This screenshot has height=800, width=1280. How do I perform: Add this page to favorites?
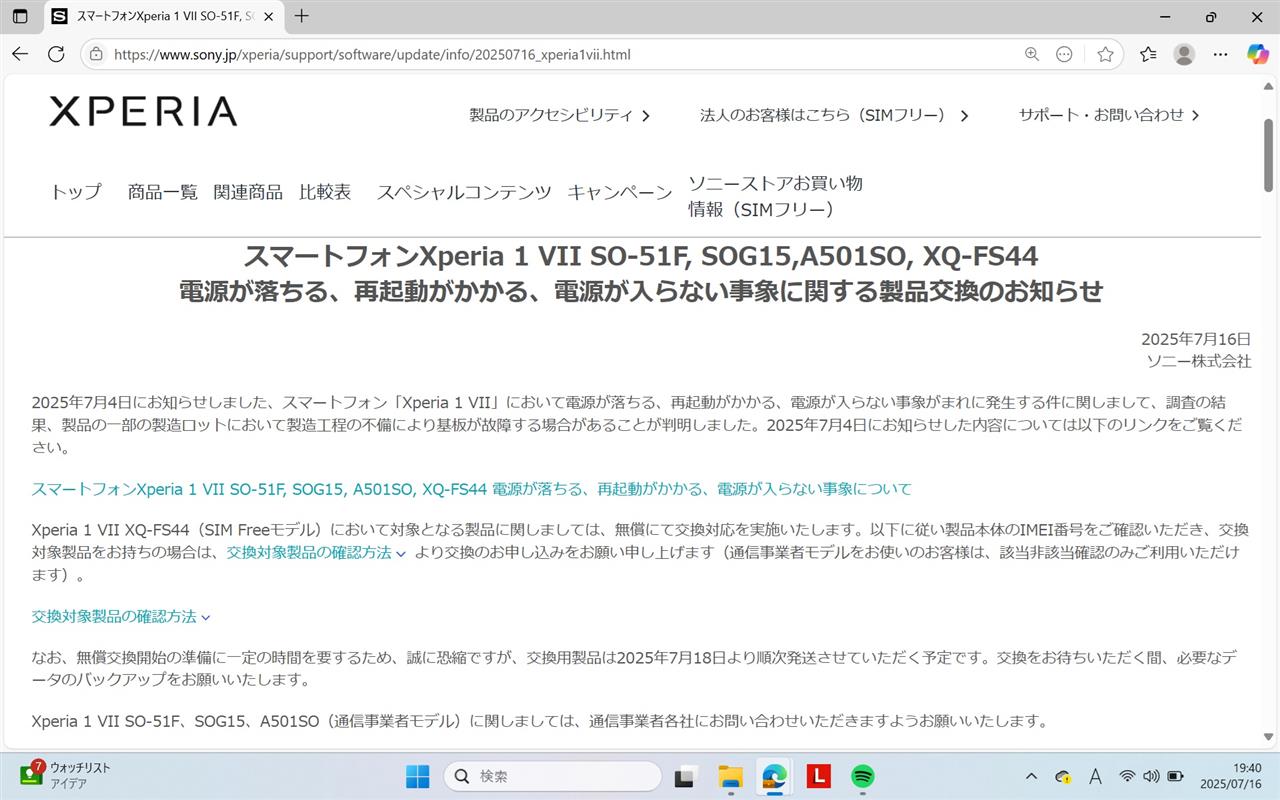[x=1105, y=54]
